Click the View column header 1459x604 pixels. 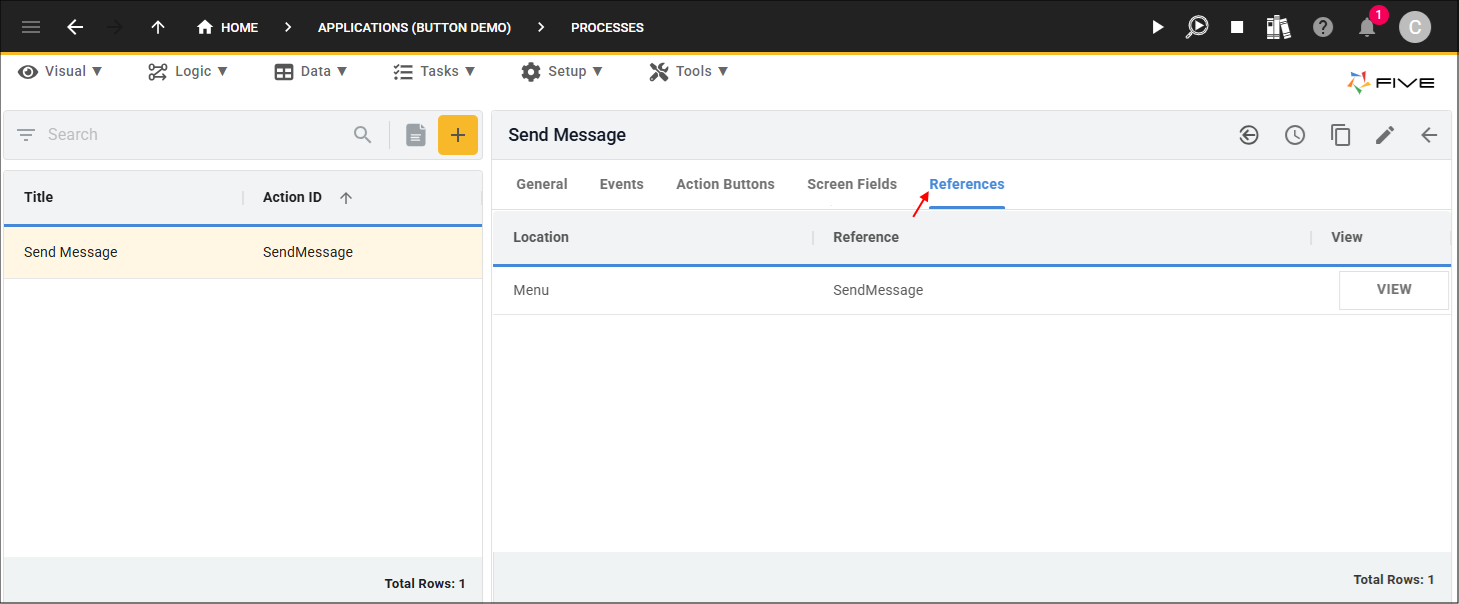coord(1347,237)
